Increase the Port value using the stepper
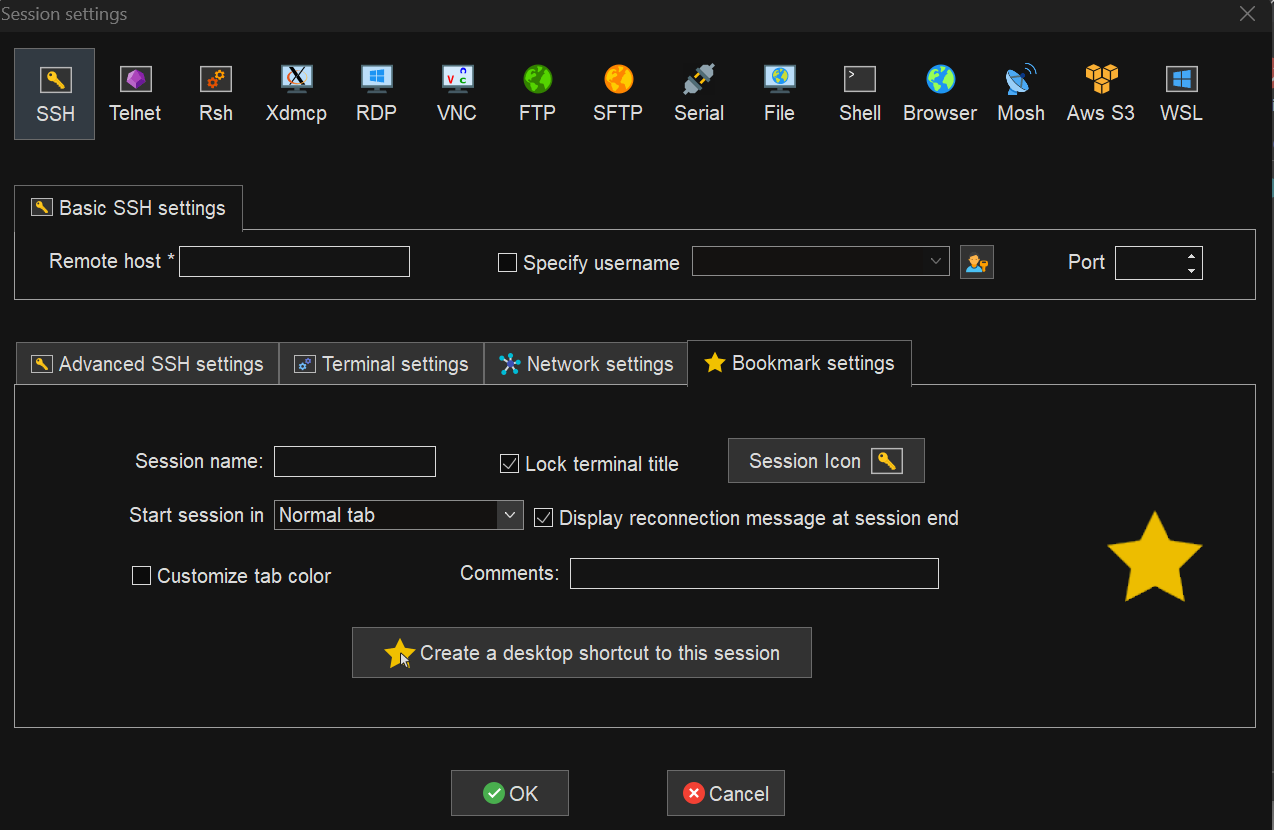 pyautogui.click(x=1191, y=257)
